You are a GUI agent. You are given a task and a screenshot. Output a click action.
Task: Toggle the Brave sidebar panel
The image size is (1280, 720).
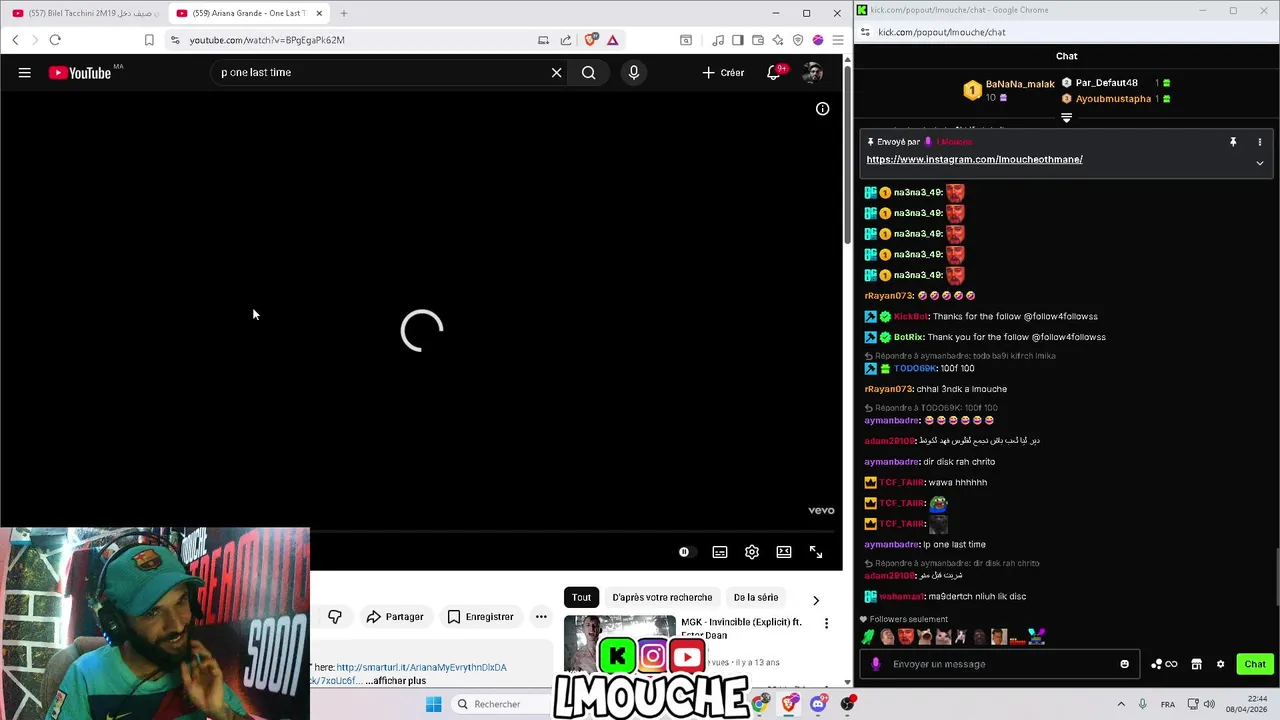pos(738,40)
